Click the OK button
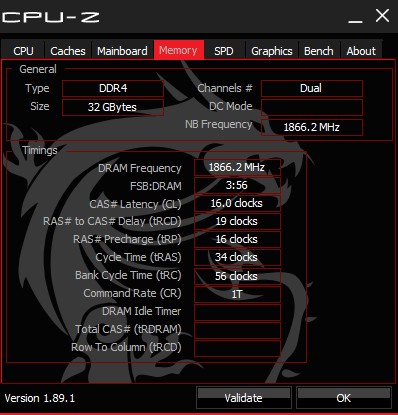Viewport: 398px width, 415px height. pyautogui.click(x=344, y=398)
